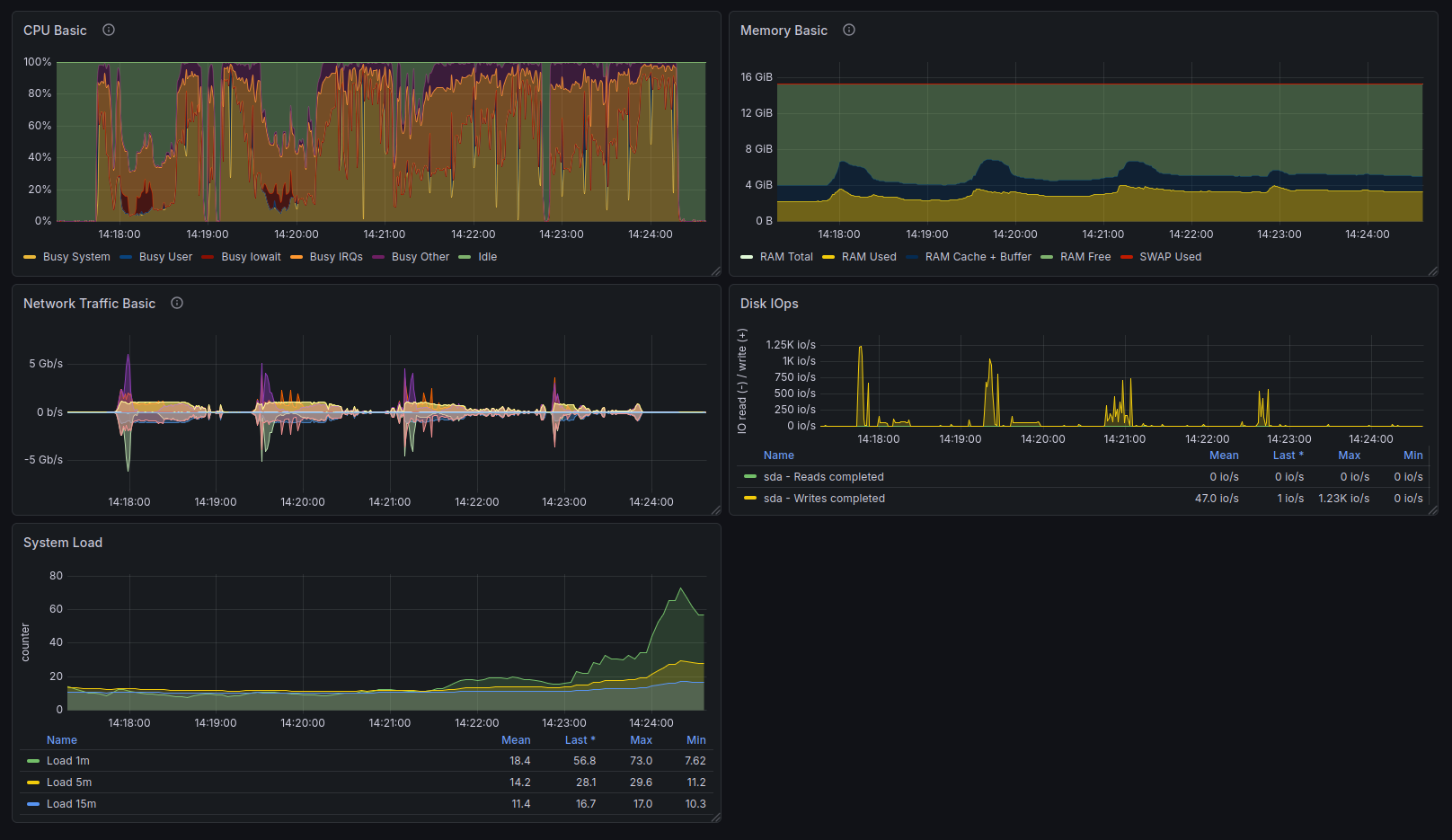Image resolution: width=1452 pixels, height=840 pixels.
Task: Open the Memory Basic panel title menu
Action: tap(784, 31)
